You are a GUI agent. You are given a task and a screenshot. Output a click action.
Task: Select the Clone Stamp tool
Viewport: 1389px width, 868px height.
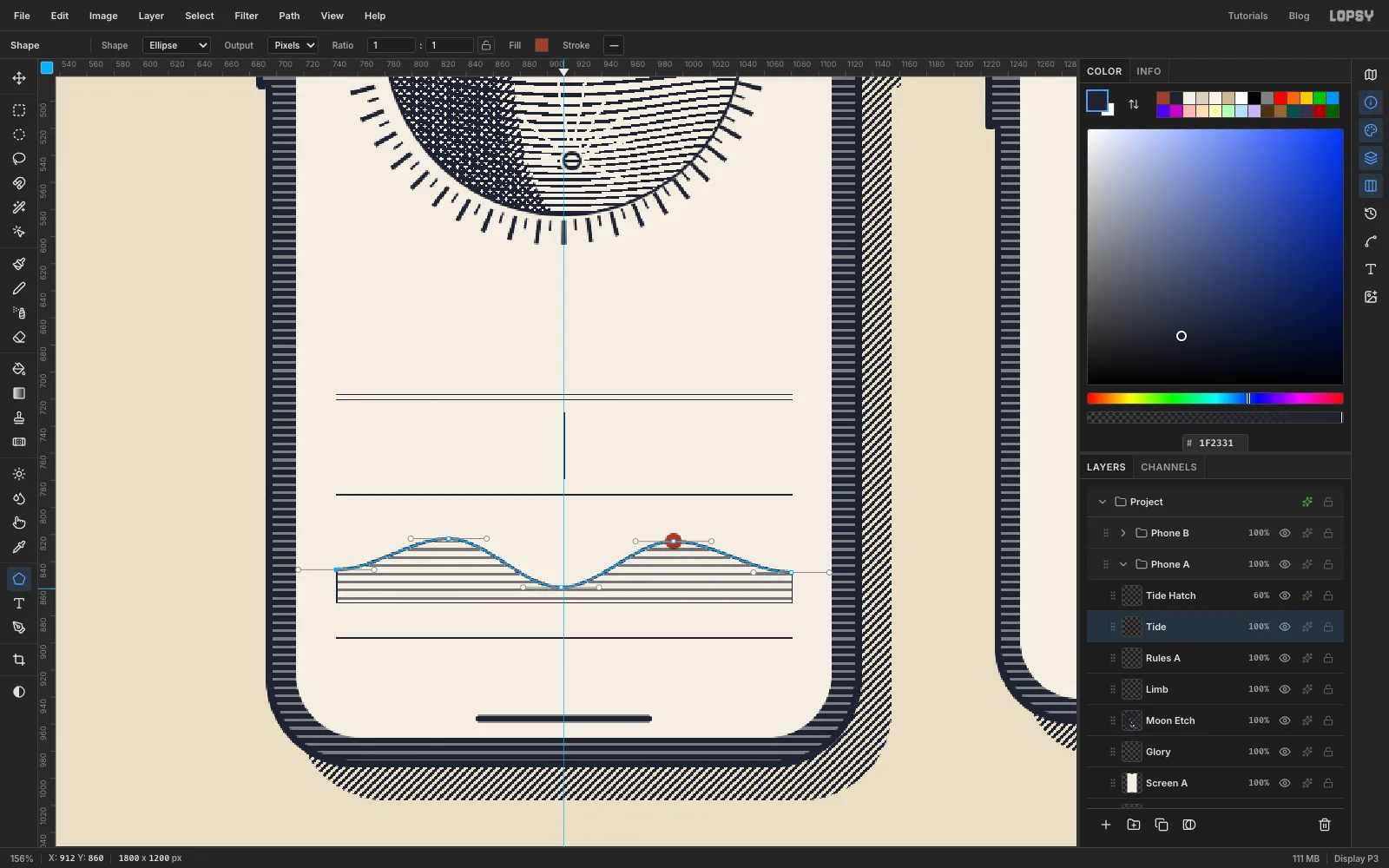[x=19, y=418]
